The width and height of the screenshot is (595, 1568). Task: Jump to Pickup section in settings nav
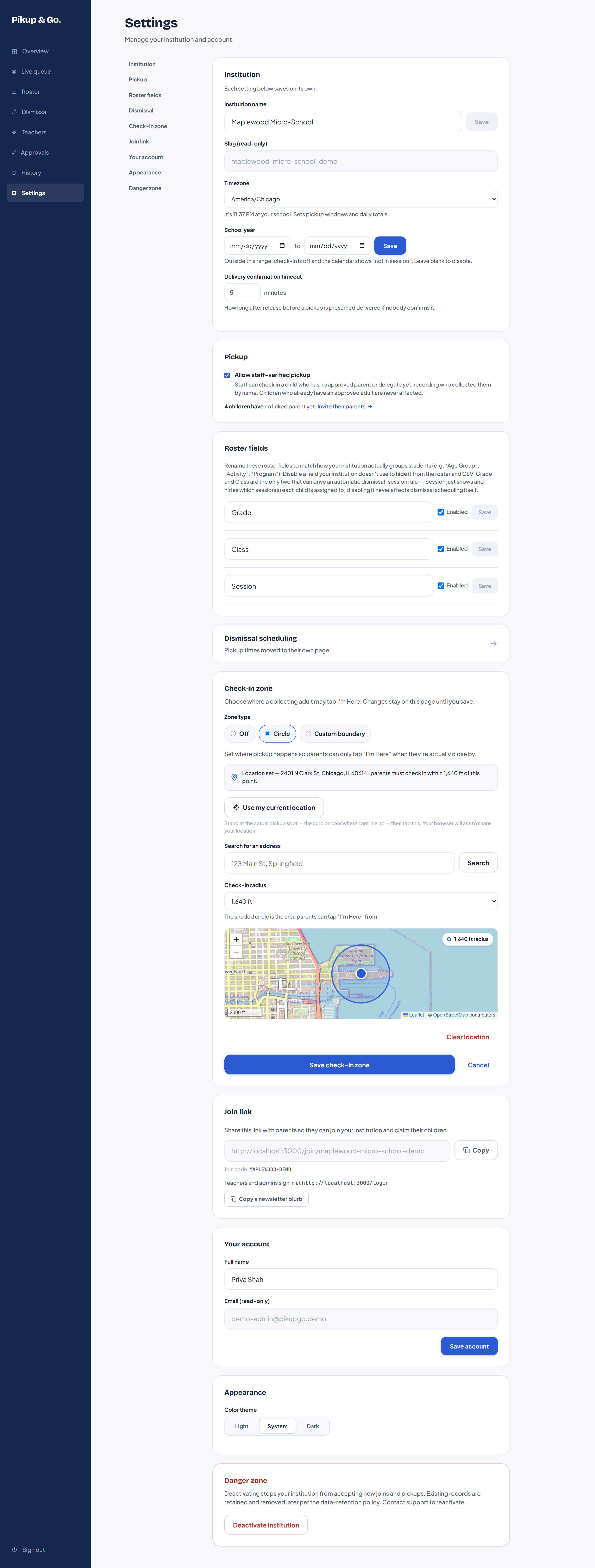[138, 80]
